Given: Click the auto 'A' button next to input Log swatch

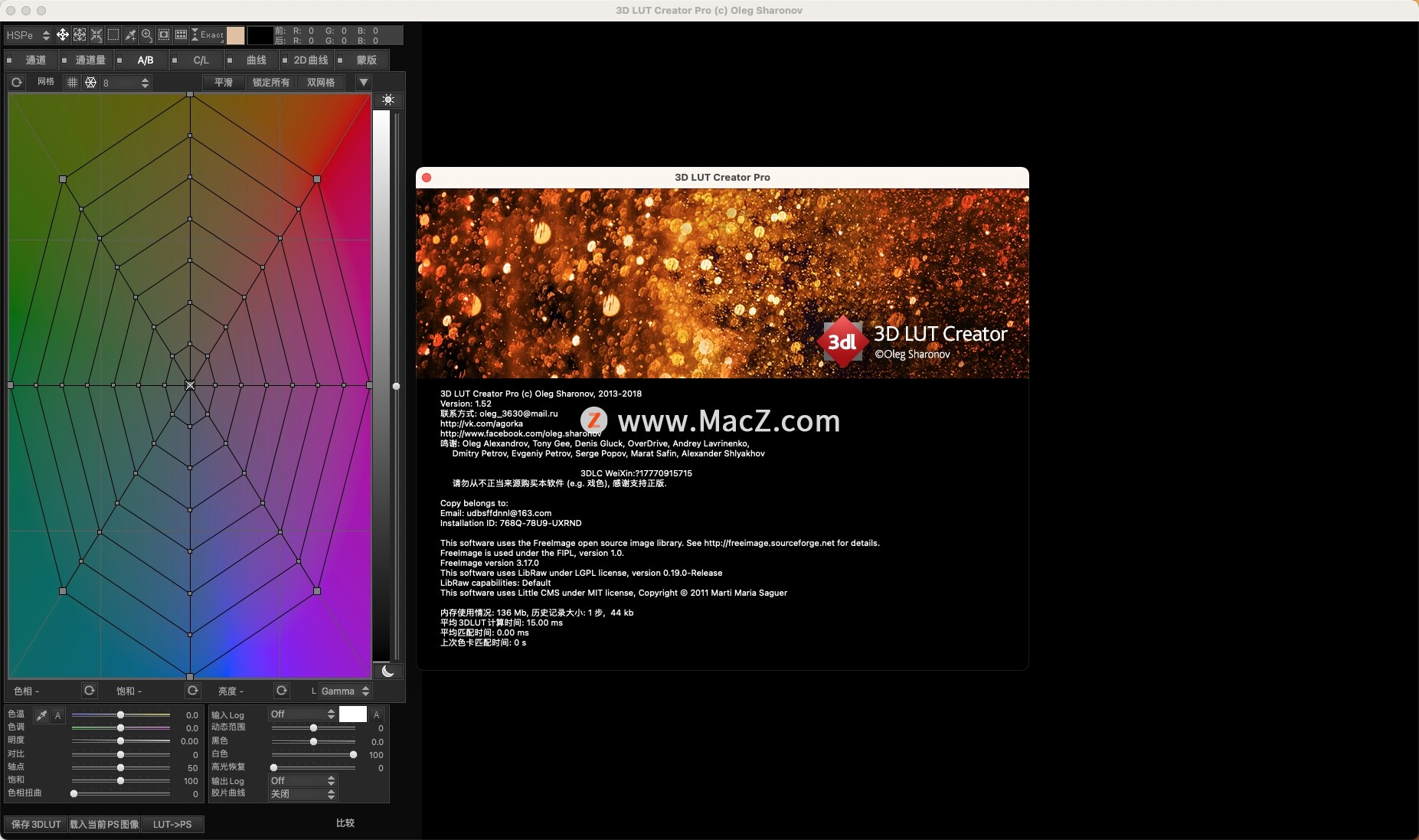Looking at the screenshot, I should pyautogui.click(x=376, y=714).
